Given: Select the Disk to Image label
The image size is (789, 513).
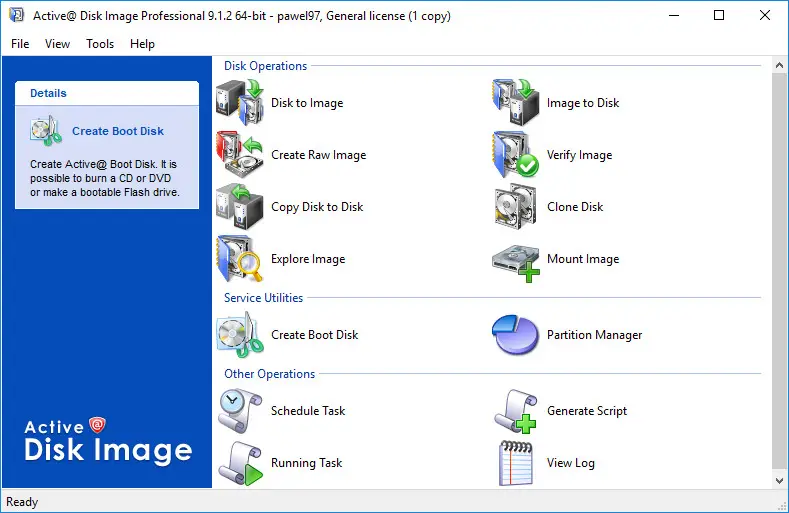Looking at the screenshot, I should [x=307, y=103].
